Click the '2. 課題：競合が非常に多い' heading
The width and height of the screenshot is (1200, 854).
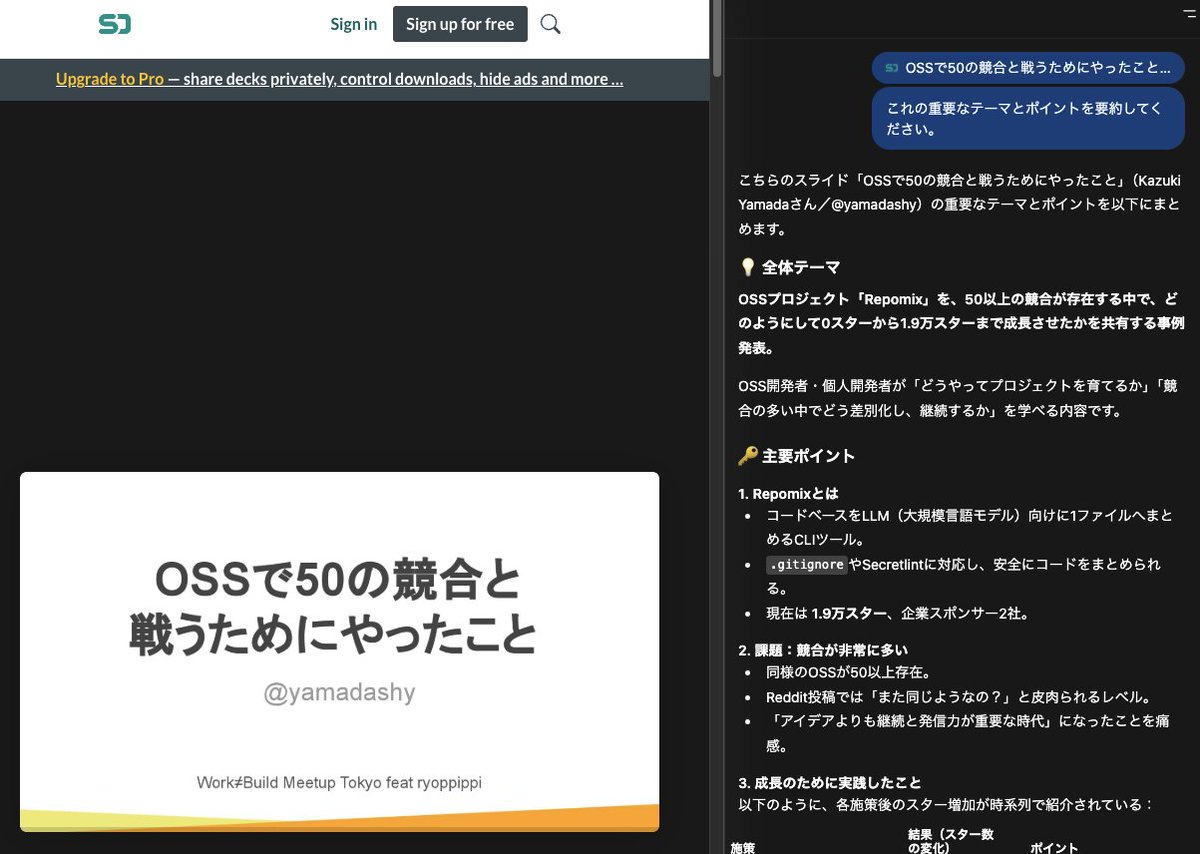pyautogui.click(x=823, y=650)
